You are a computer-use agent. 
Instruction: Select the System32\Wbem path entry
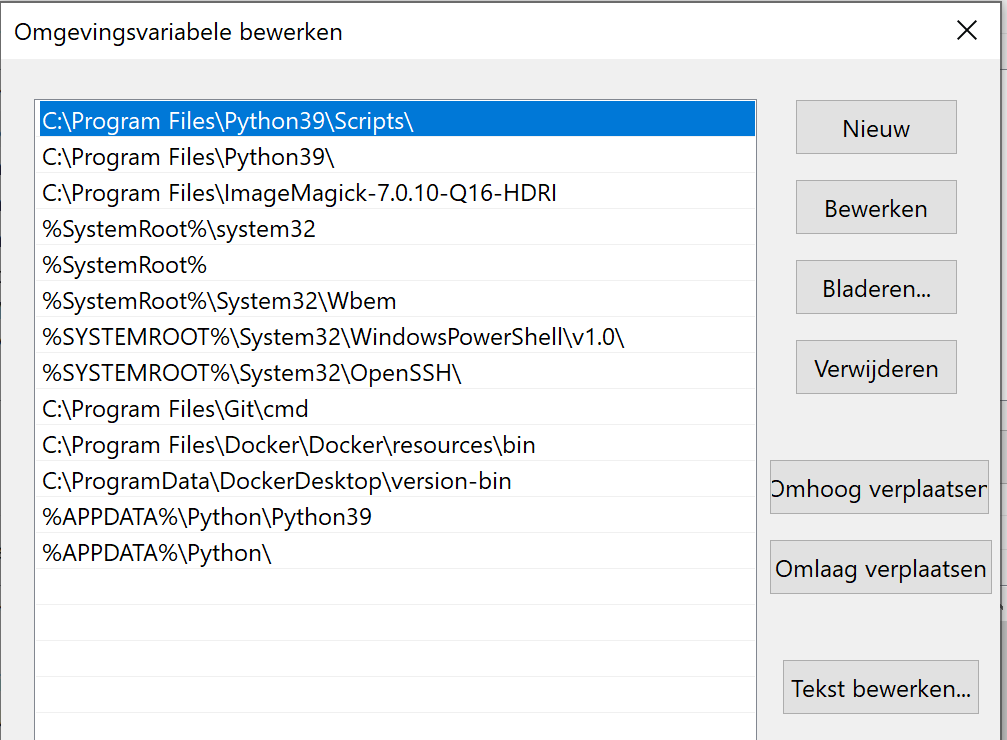click(x=220, y=301)
